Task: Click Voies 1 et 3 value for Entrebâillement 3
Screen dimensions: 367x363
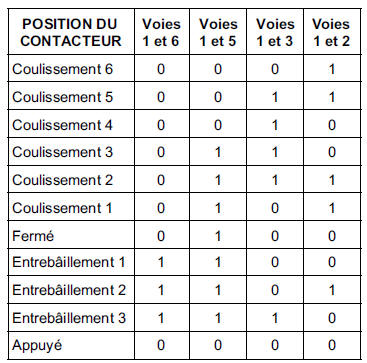Action: [275, 318]
